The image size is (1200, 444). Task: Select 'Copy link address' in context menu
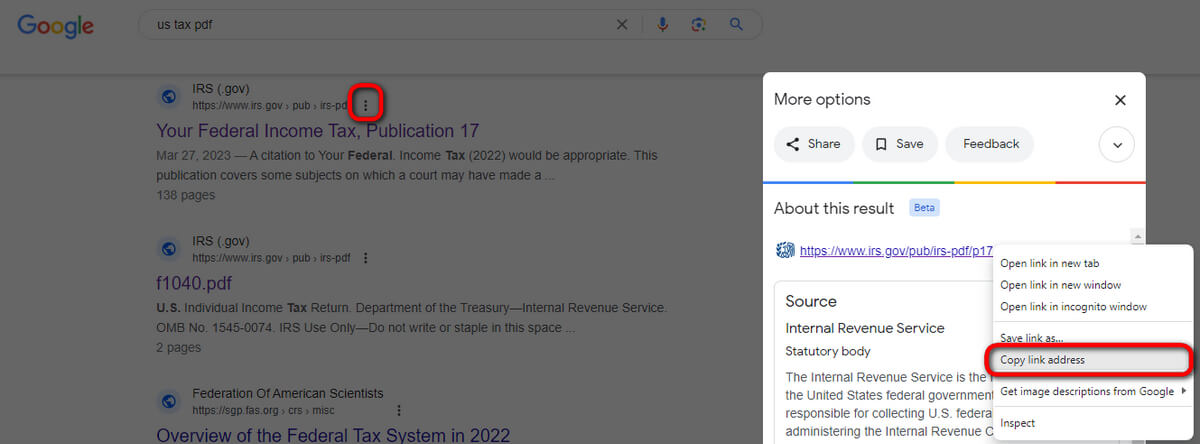coord(1093,360)
